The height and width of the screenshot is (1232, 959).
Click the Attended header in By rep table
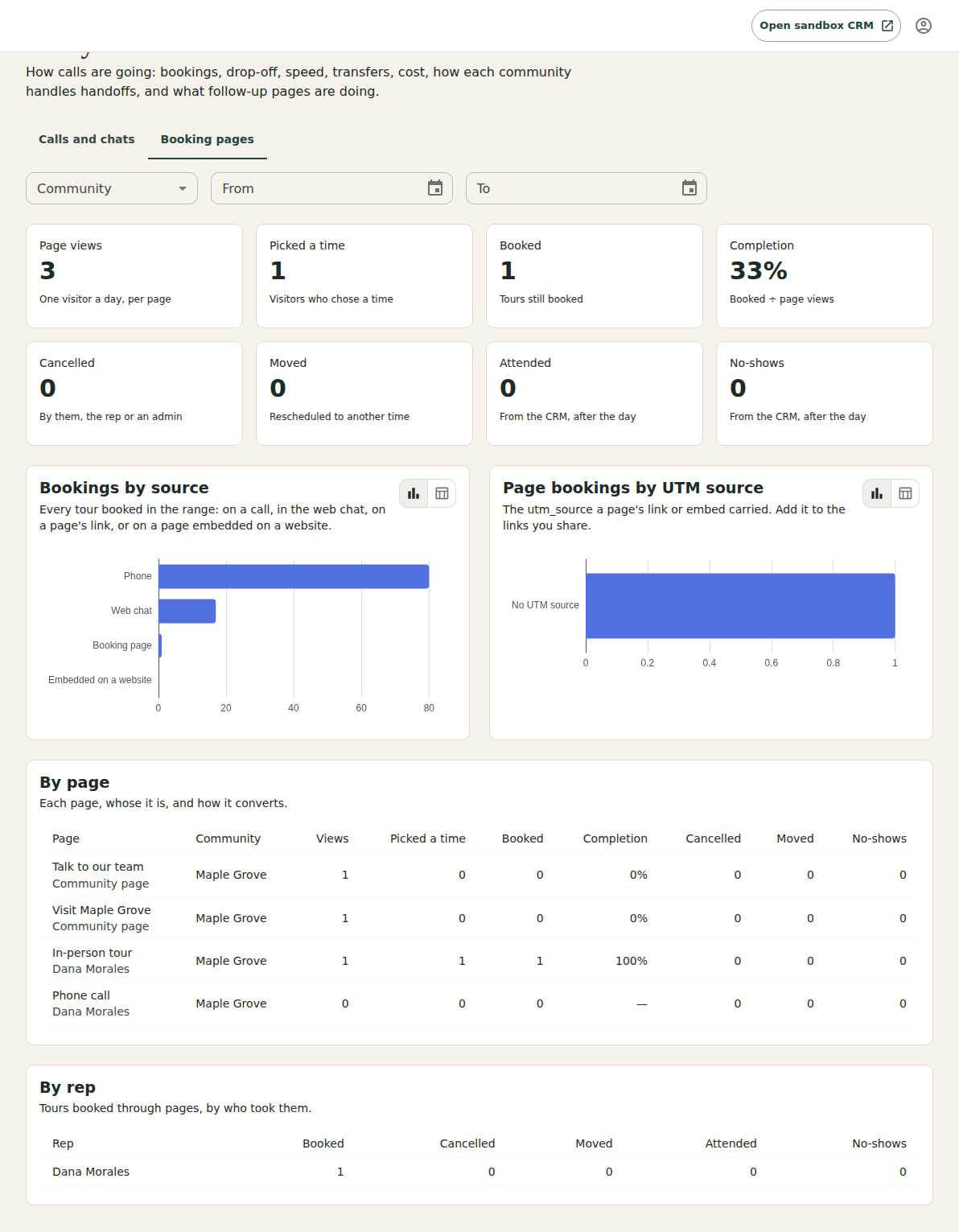(x=731, y=1143)
